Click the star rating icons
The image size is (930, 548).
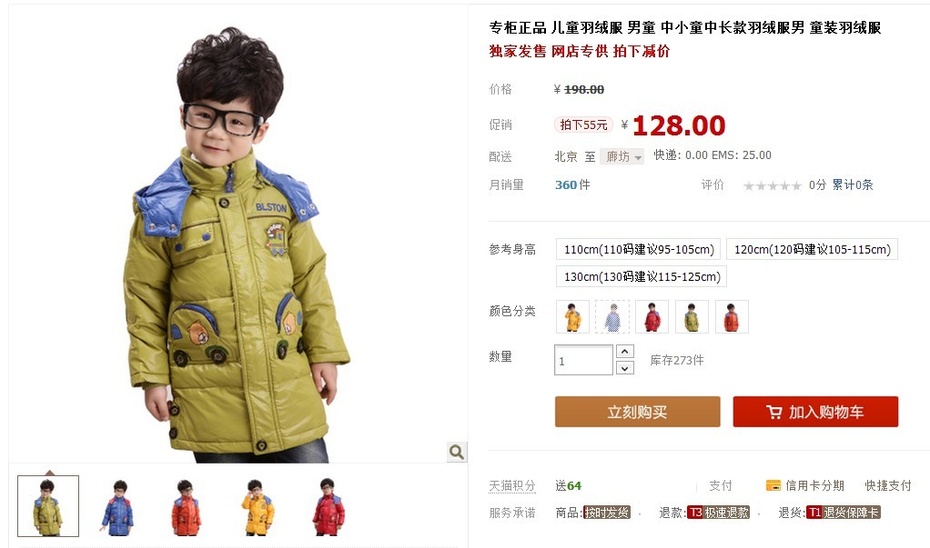coord(772,186)
